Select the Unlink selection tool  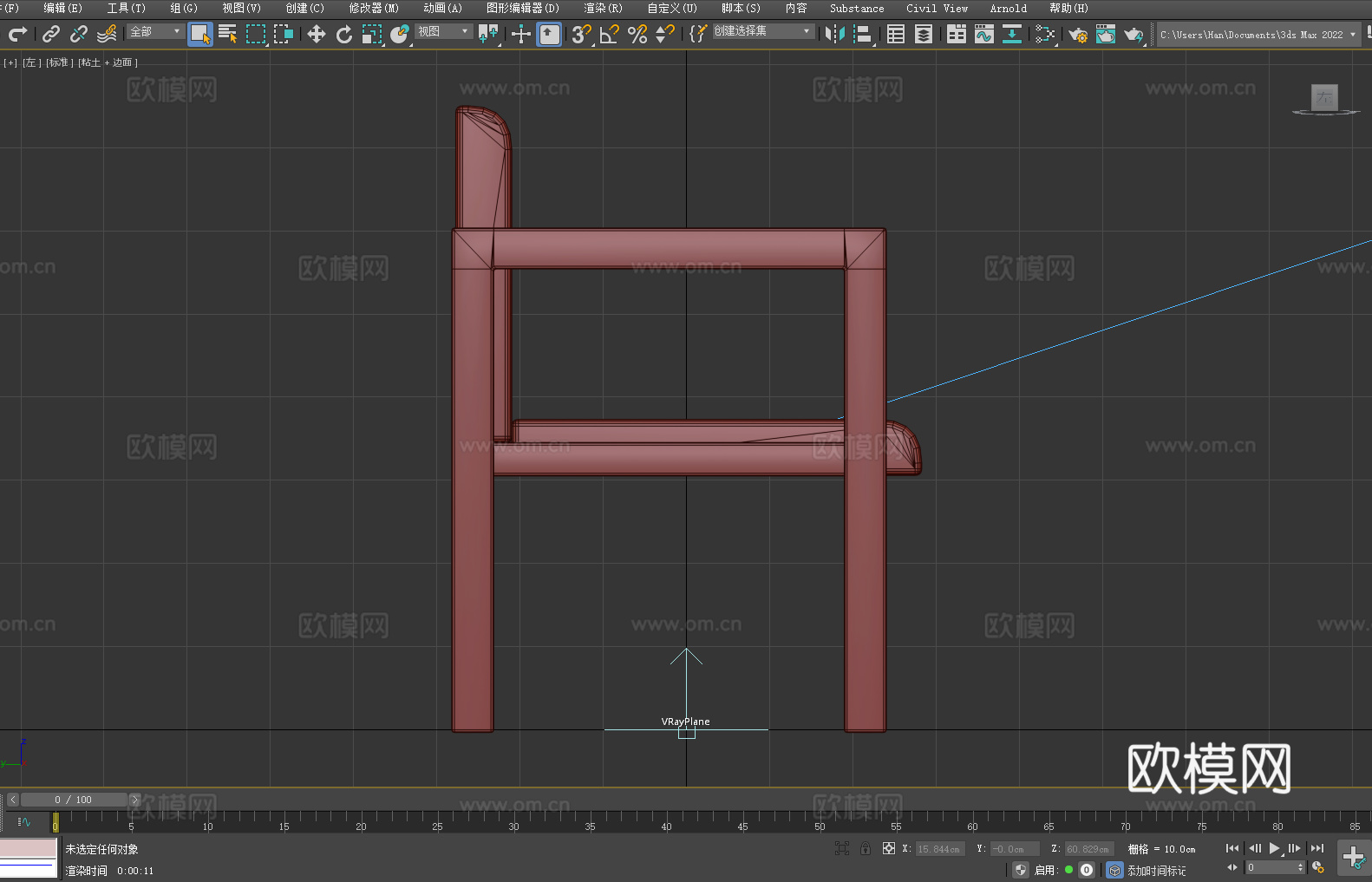[79, 34]
